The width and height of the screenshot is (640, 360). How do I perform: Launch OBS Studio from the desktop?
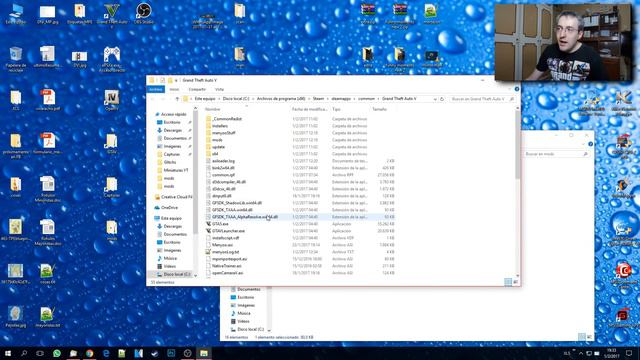pos(144,13)
